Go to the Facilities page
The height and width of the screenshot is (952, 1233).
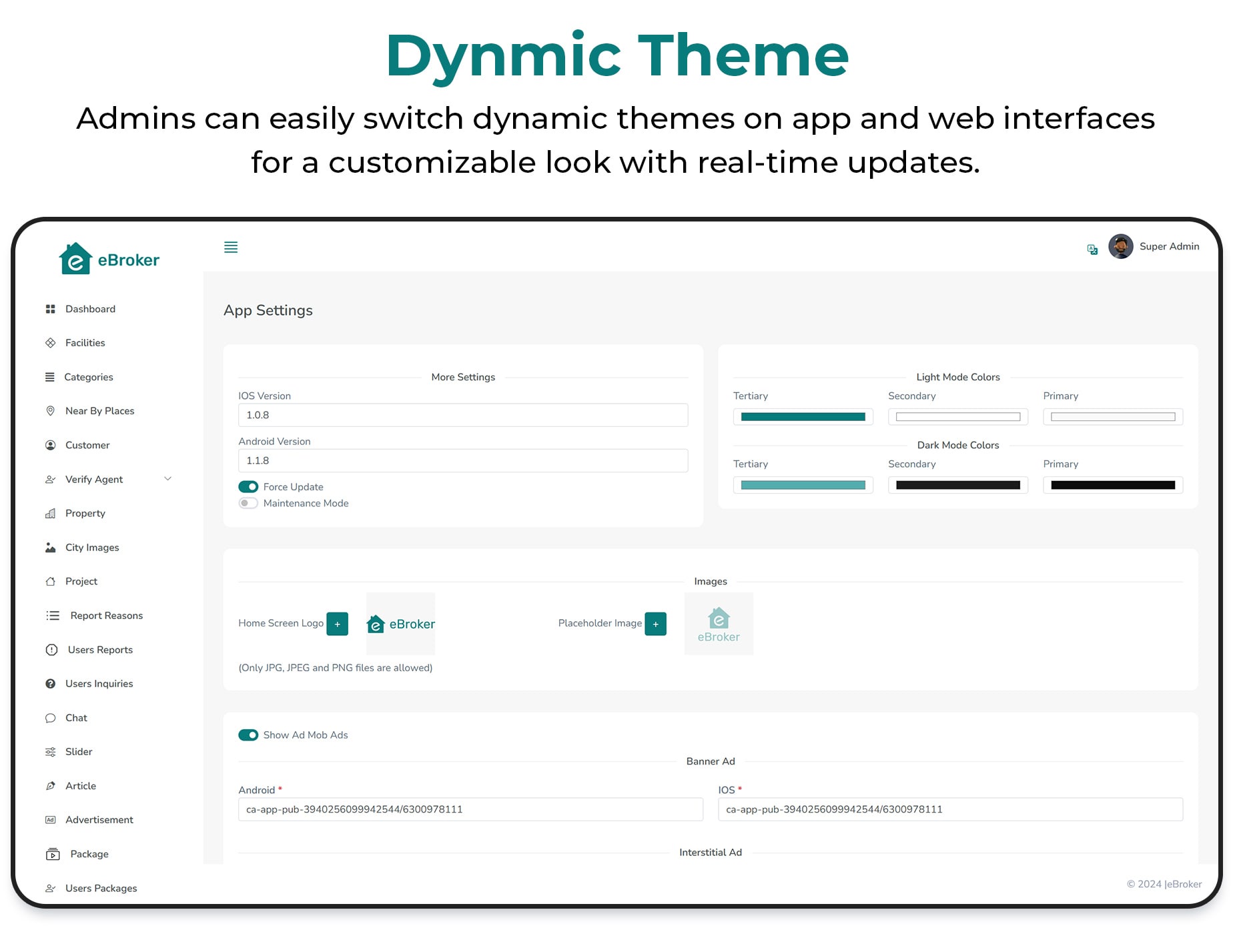click(85, 343)
